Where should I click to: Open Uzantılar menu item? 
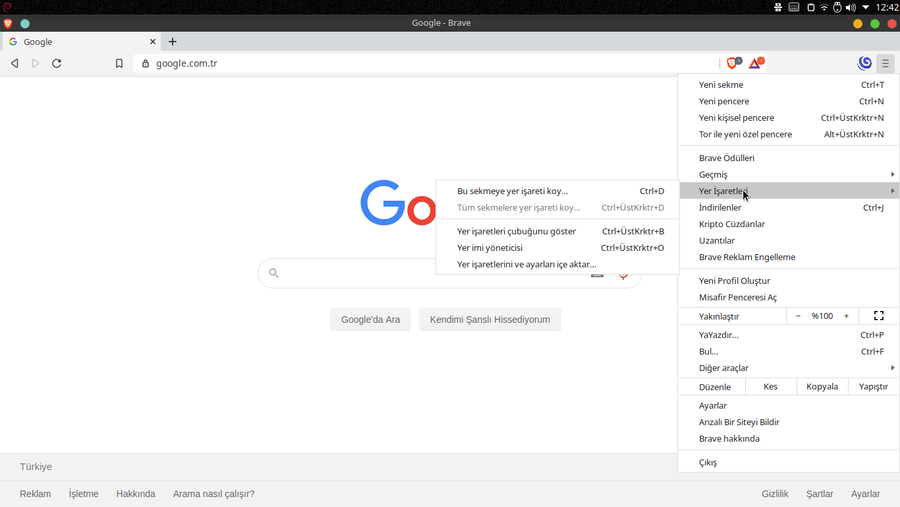[x=789, y=241]
